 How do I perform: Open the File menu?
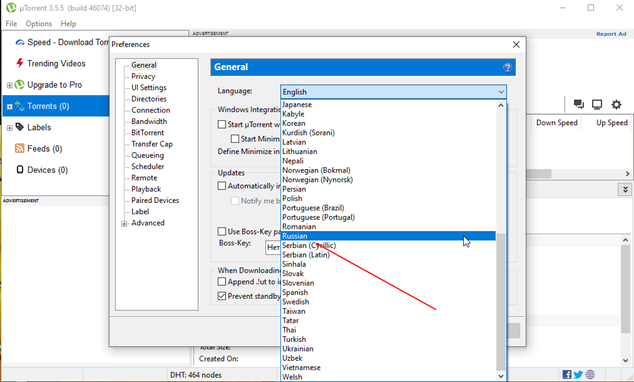tap(11, 23)
